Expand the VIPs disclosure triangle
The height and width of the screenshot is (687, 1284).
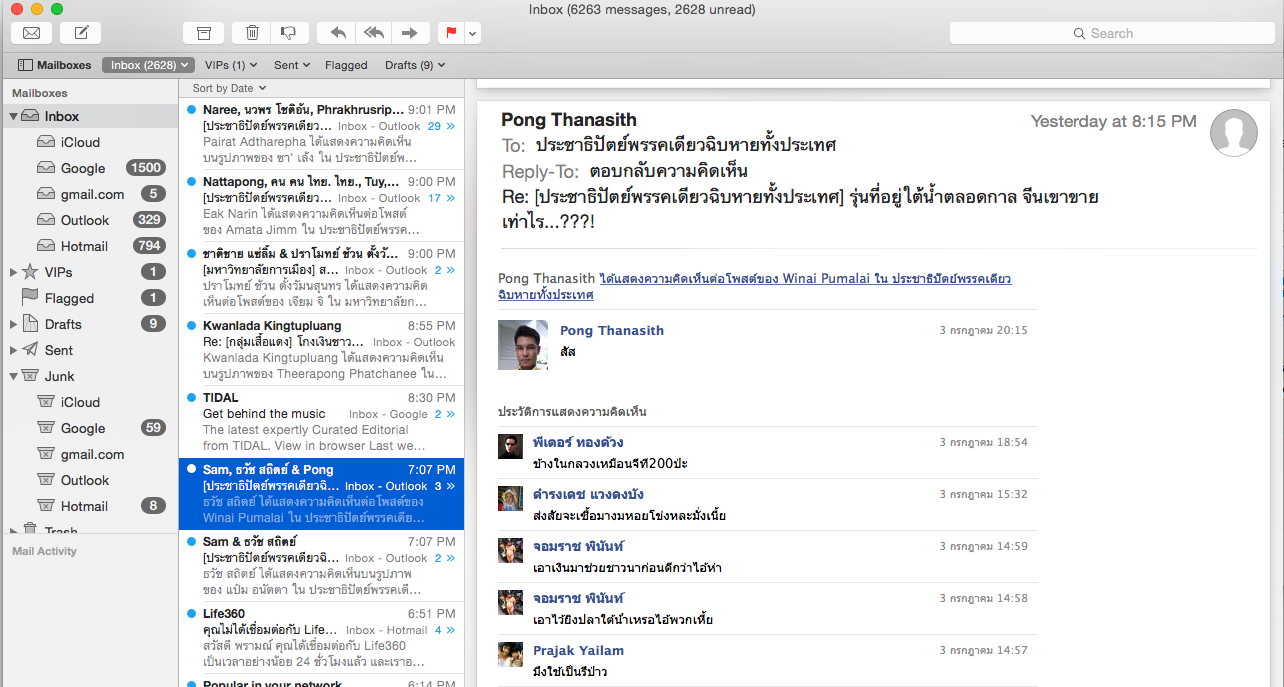[x=14, y=272]
